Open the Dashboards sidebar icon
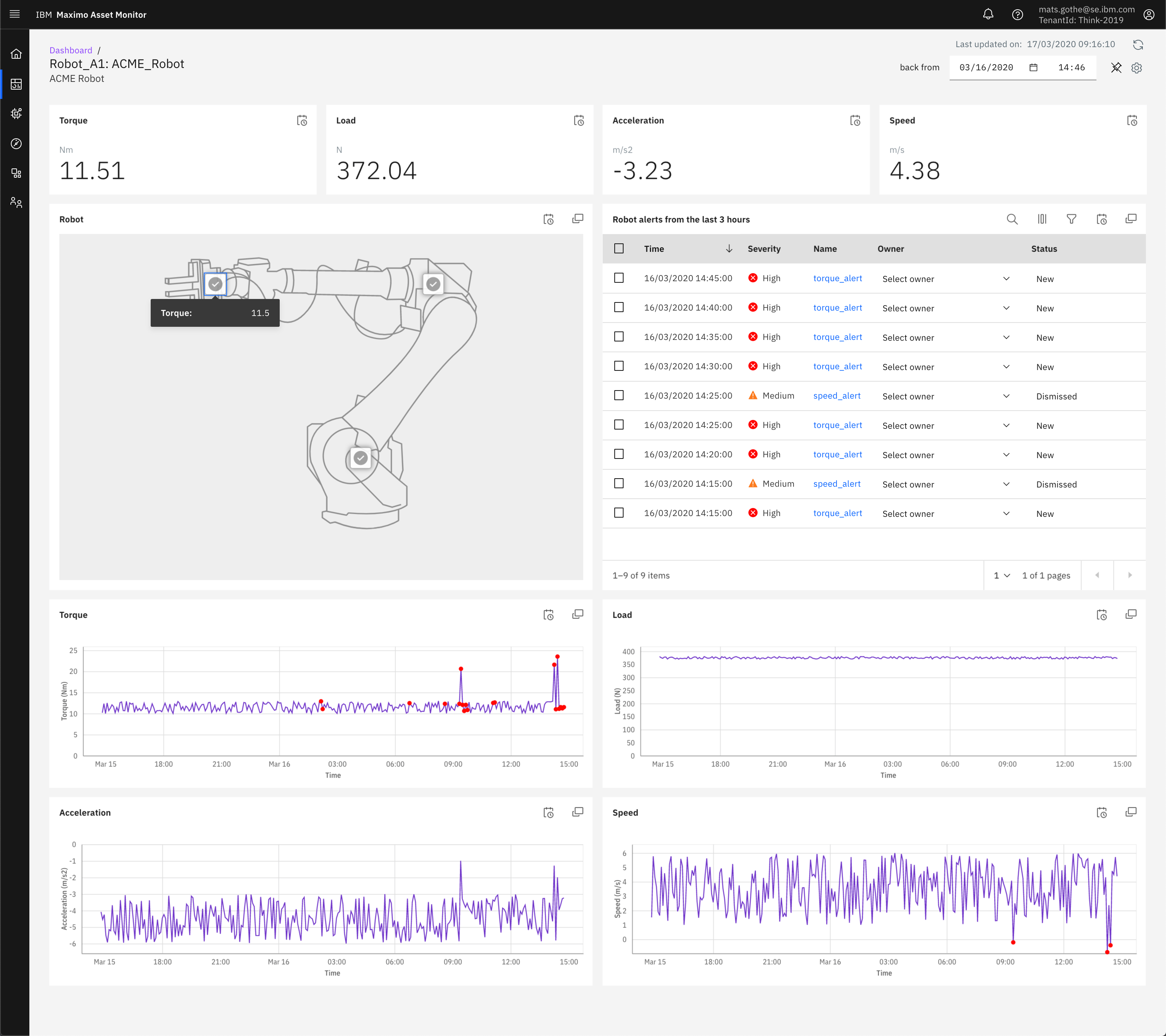This screenshot has height=1036, width=1166. 16,84
